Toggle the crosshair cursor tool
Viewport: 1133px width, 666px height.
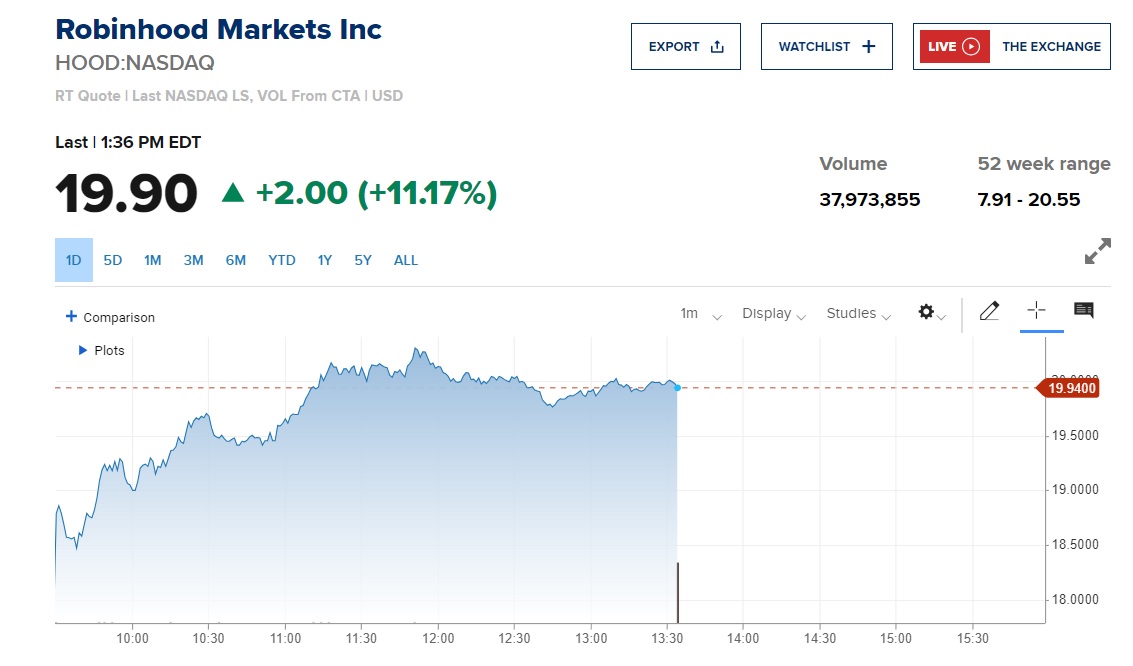[x=1036, y=311]
